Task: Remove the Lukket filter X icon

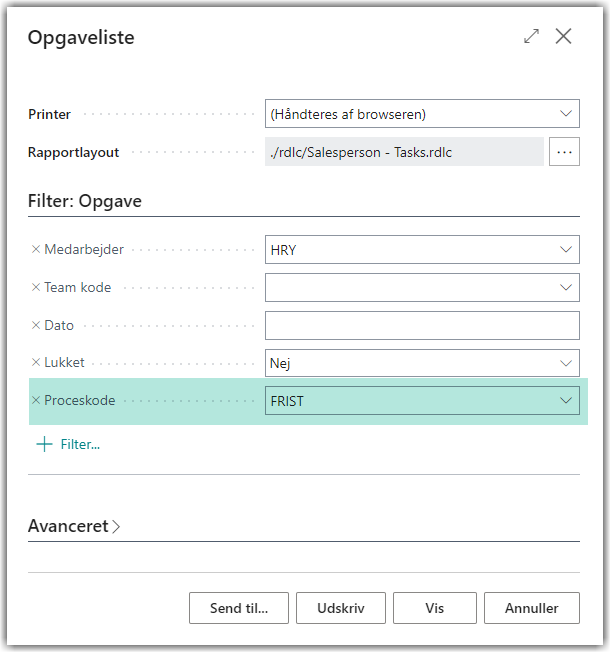Action: click(36, 363)
